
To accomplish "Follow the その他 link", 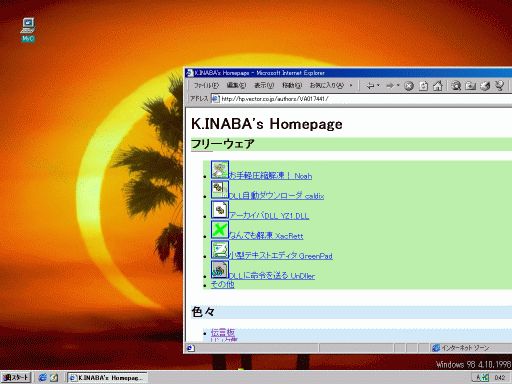I will [x=223, y=284].
